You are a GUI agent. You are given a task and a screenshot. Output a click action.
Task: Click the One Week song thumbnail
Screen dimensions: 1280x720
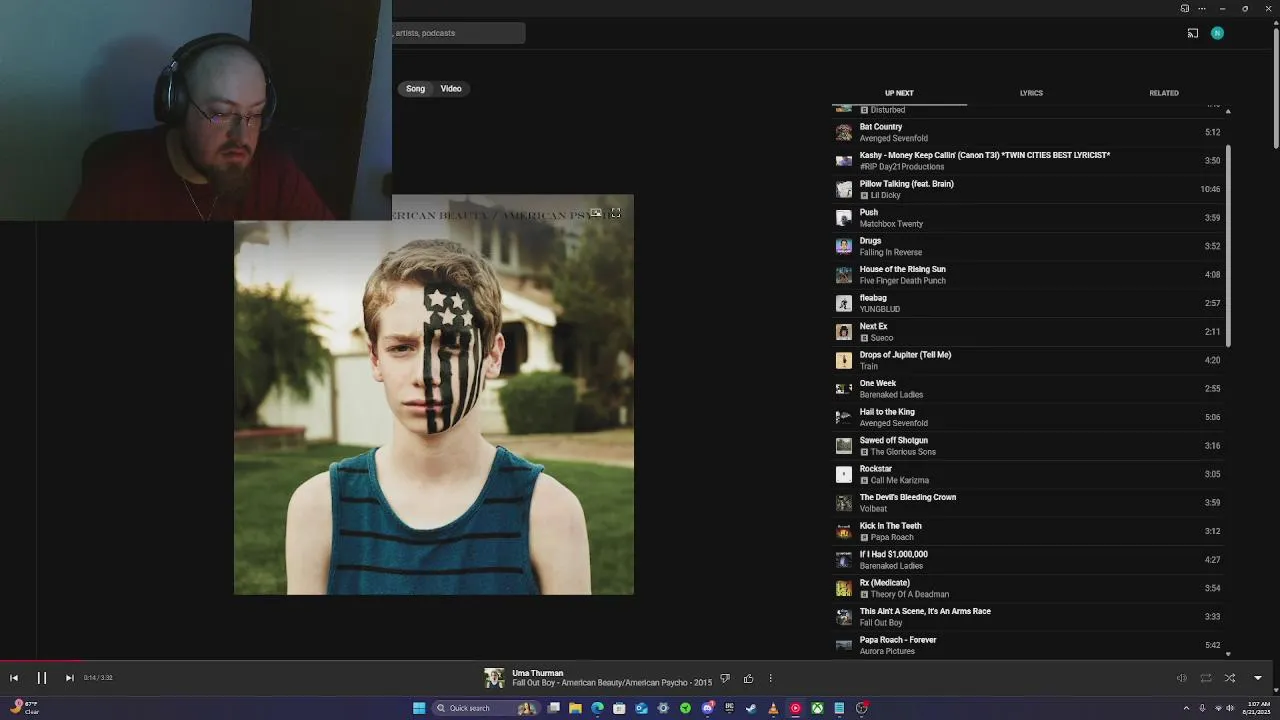844,389
